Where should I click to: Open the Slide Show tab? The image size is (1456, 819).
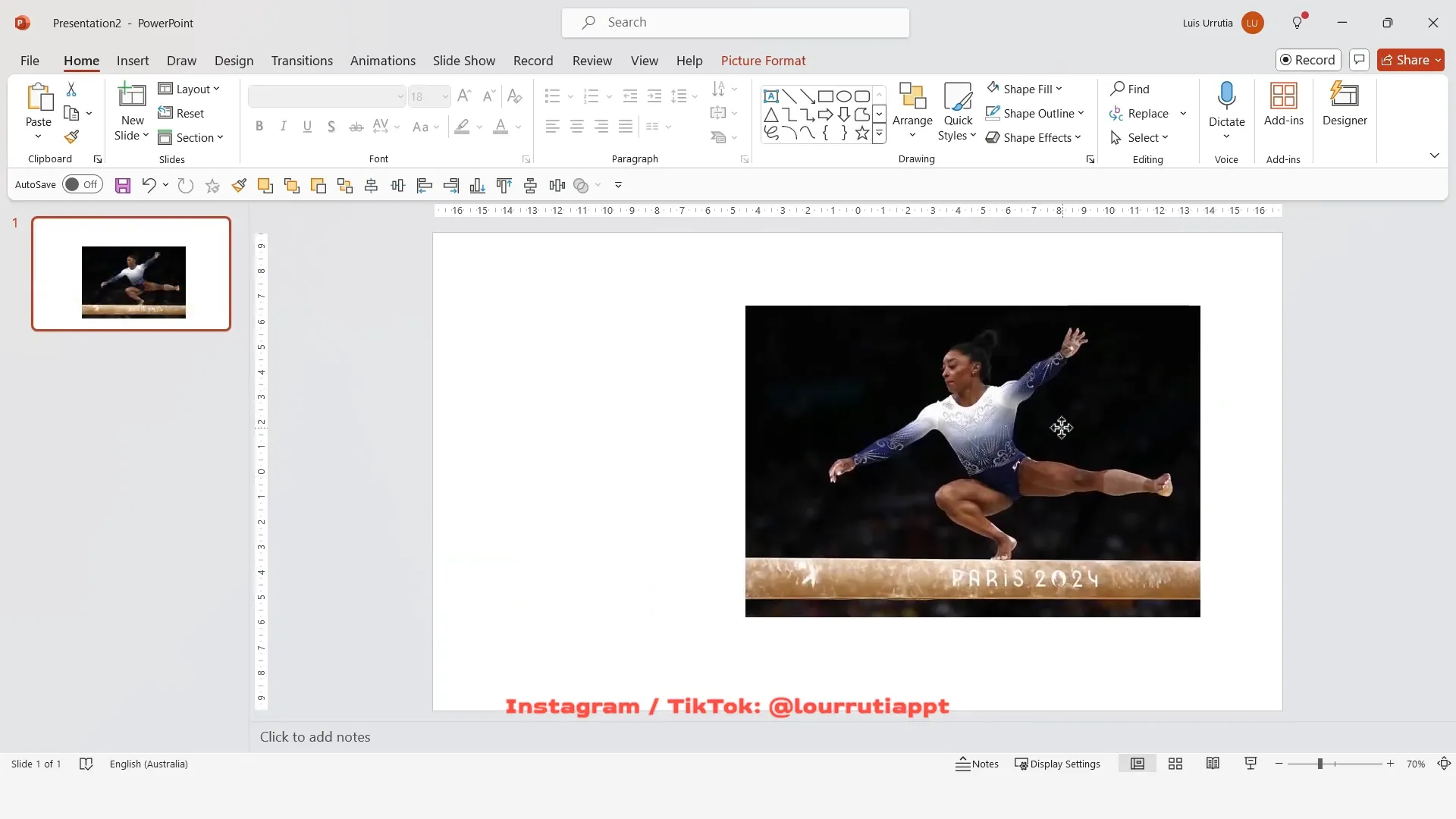pyautogui.click(x=464, y=61)
